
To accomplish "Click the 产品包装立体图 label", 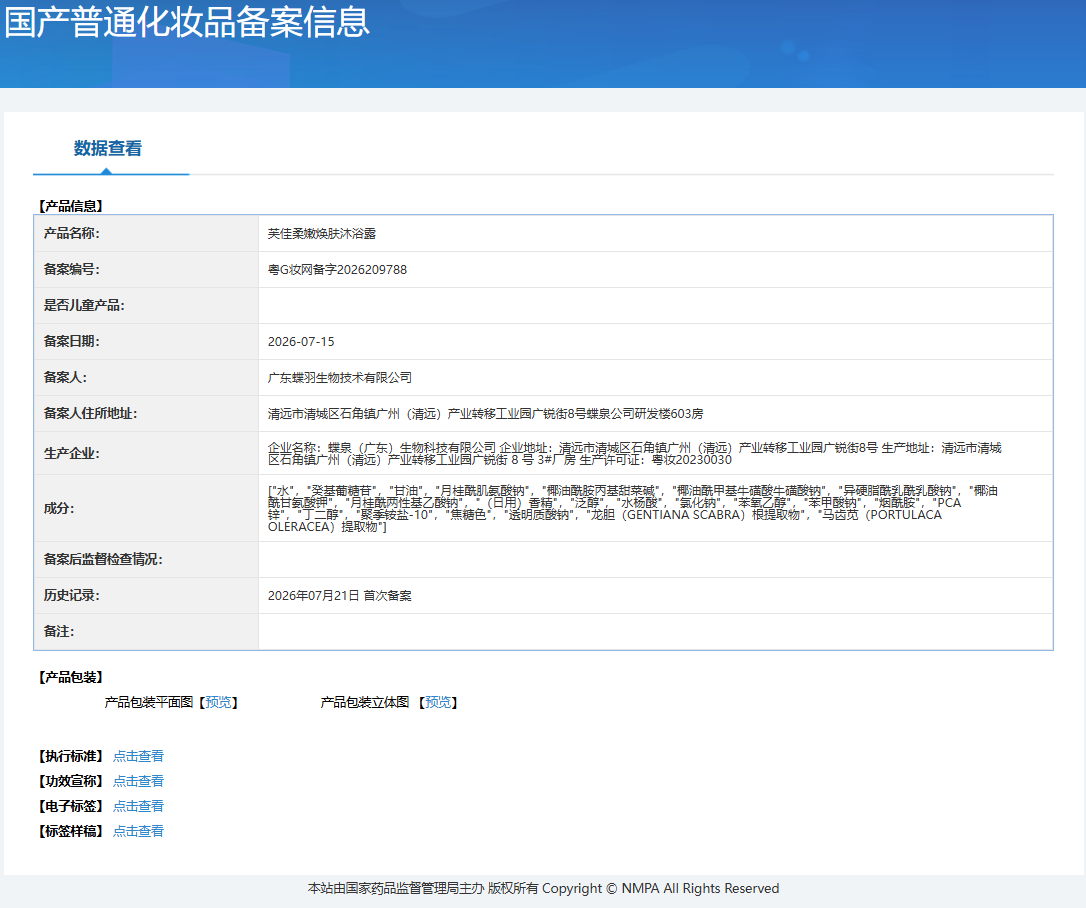I will coord(364,702).
